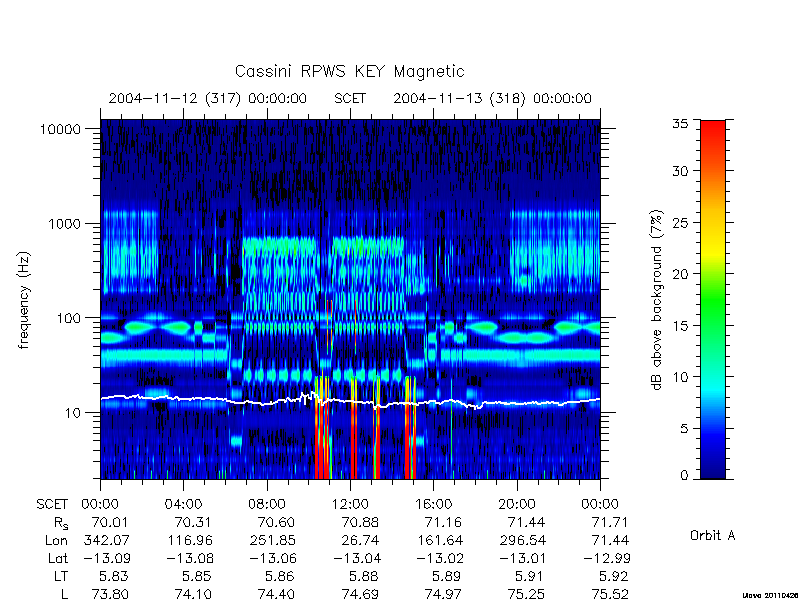
Task: Click the color bar value 35
Action: pos(680,124)
